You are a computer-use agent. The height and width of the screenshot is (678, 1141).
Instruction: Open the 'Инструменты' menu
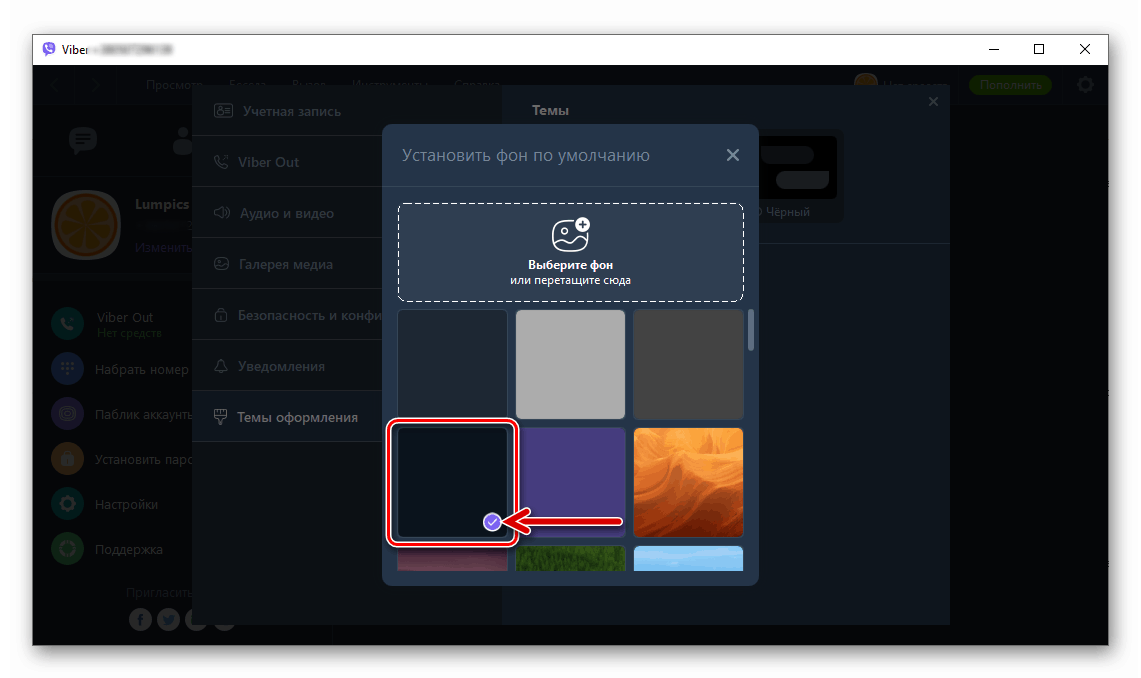[390, 85]
